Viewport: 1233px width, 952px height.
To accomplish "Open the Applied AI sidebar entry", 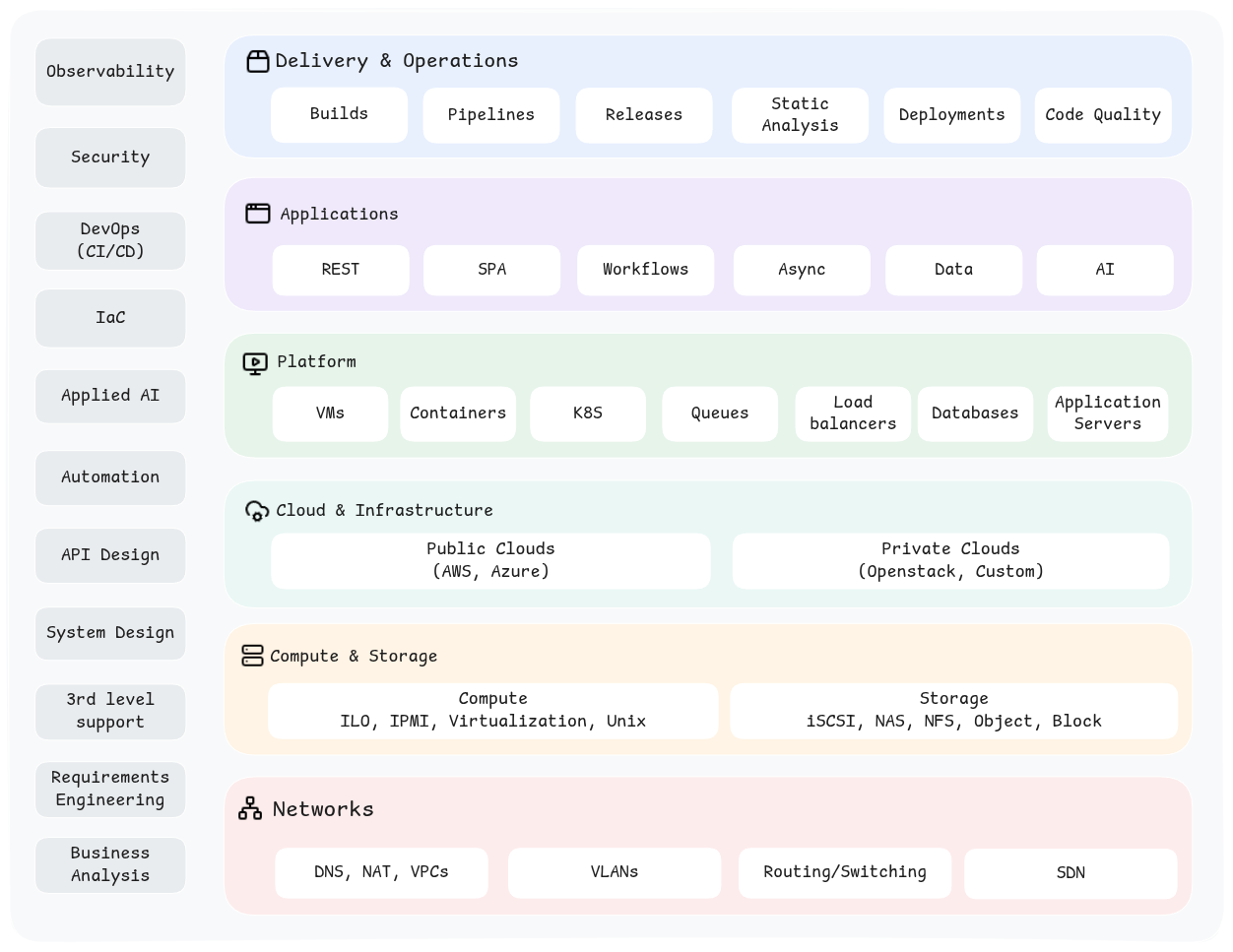I will pos(110,396).
